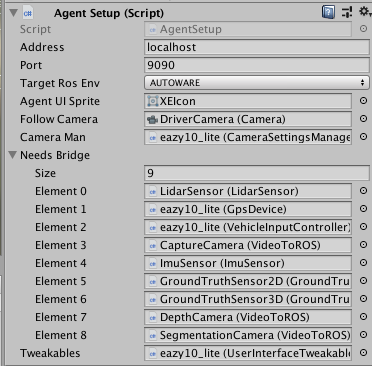Click Element 3 CaptureCamera field
Image resolution: width=372 pixels, height=366 pixels.
pyautogui.click(x=248, y=245)
